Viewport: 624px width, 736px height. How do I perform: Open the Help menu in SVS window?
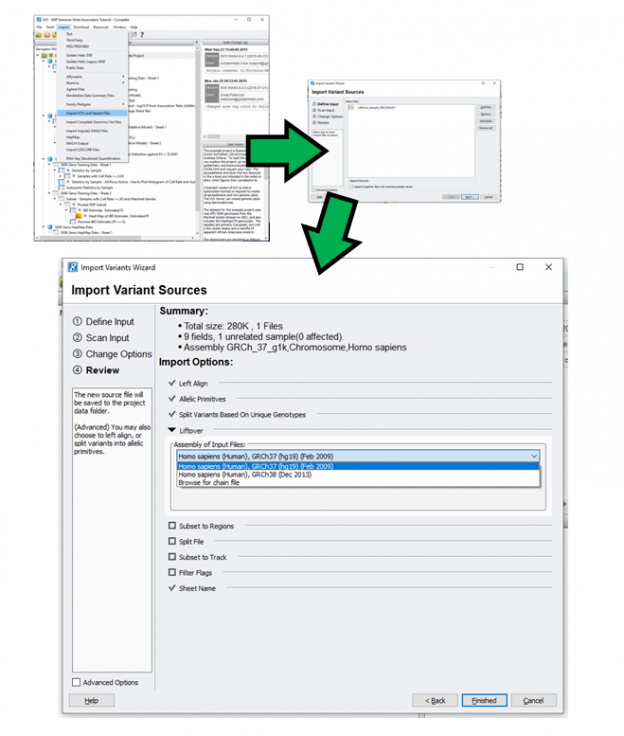point(134,27)
